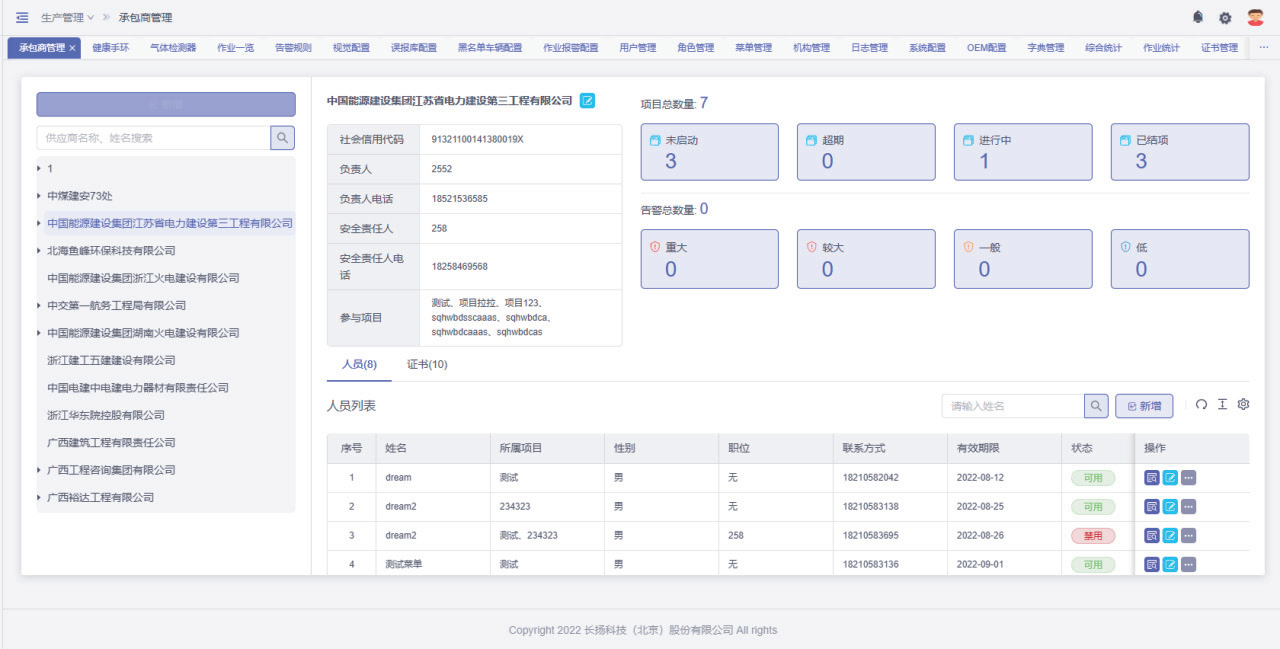Screen dimensions: 1280x649
Task: Expand the 中煤建安73处 tree node
Action: click(39, 197)
